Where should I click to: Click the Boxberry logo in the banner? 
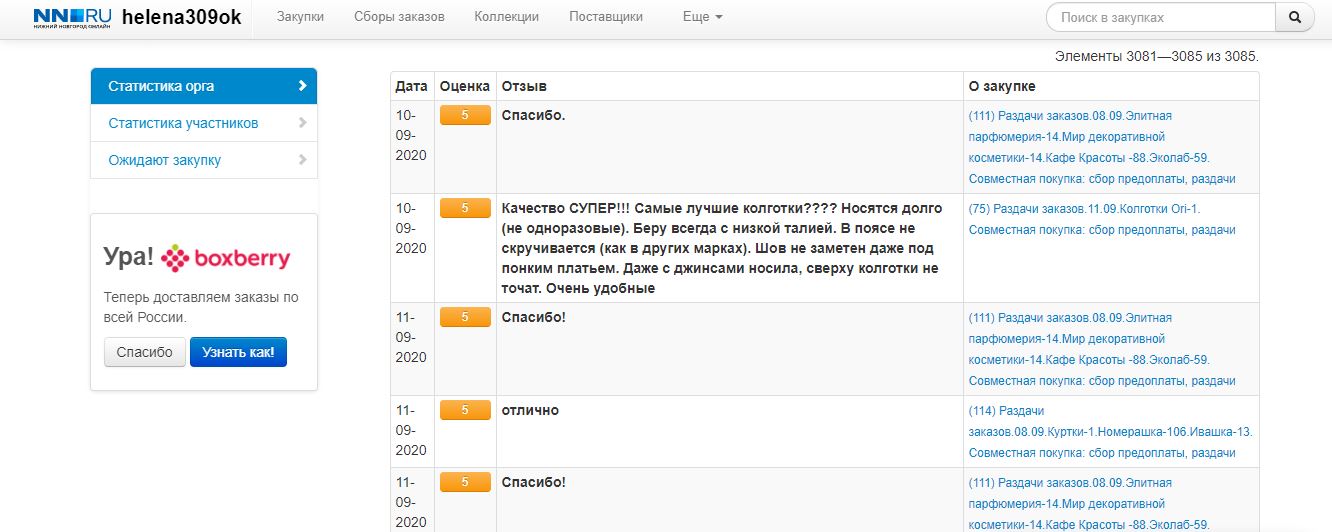226,259
